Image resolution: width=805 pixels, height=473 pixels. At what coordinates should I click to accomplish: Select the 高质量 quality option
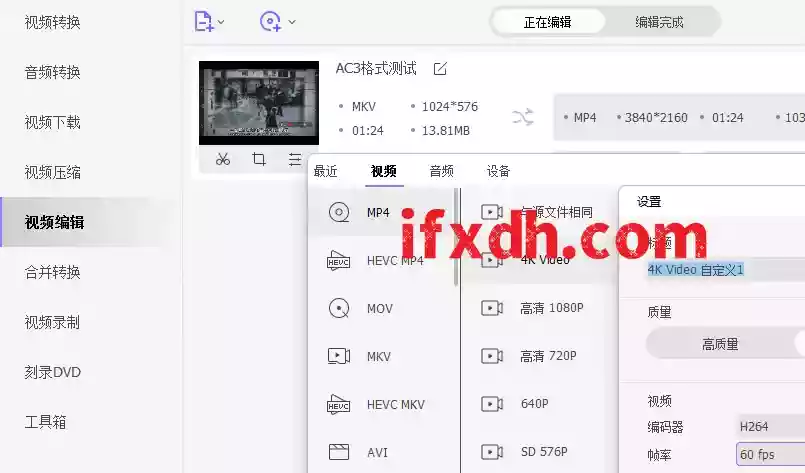[720, 344]
